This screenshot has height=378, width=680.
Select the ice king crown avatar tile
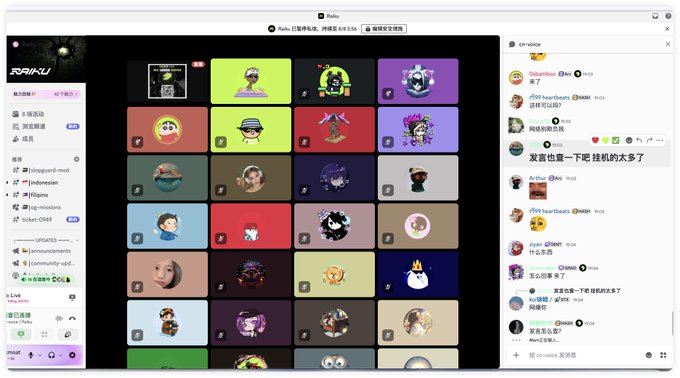pyautogui.click(x=418, y=274)
